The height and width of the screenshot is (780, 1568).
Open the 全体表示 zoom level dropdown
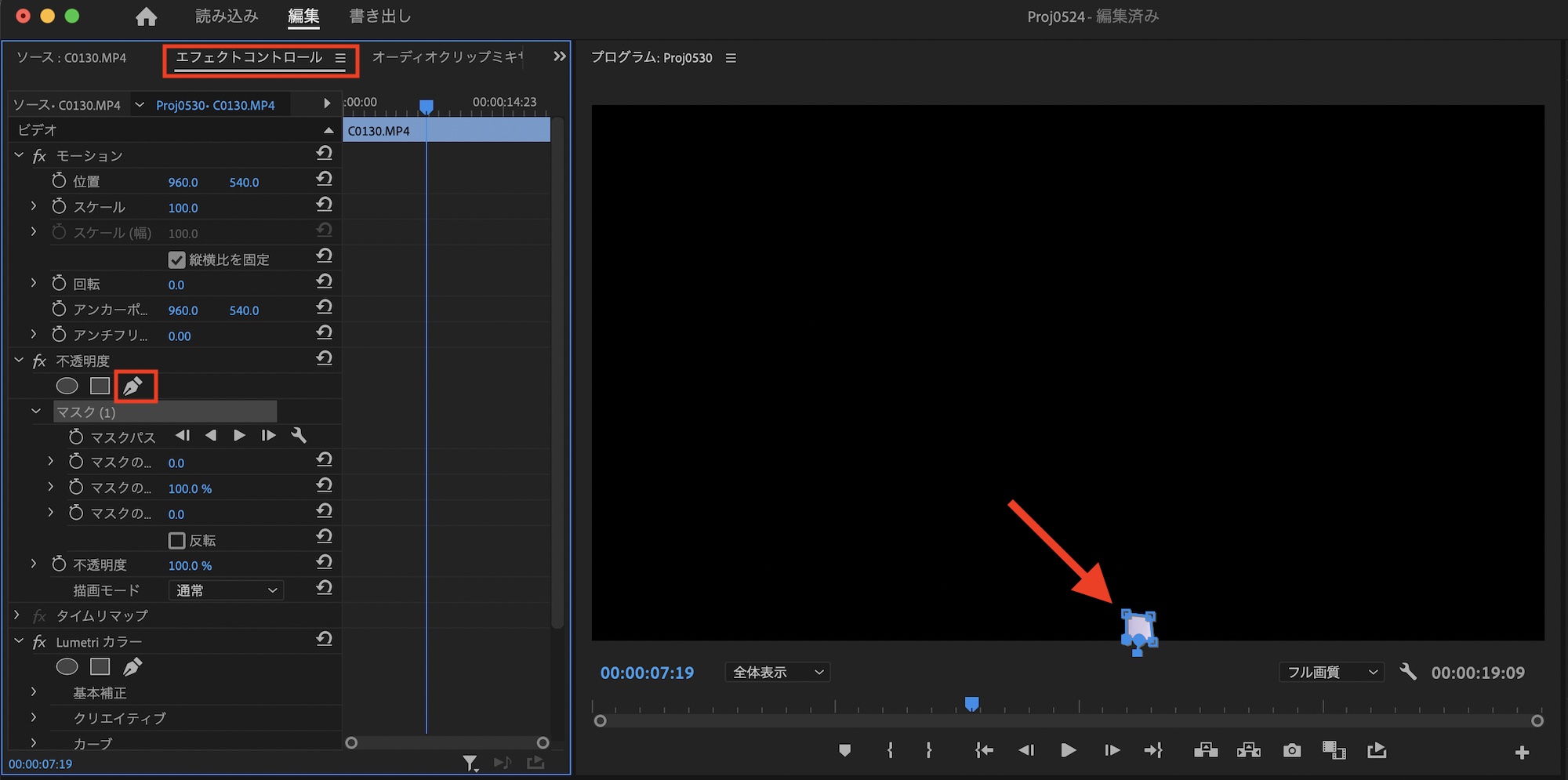click(x=777, y=673)
